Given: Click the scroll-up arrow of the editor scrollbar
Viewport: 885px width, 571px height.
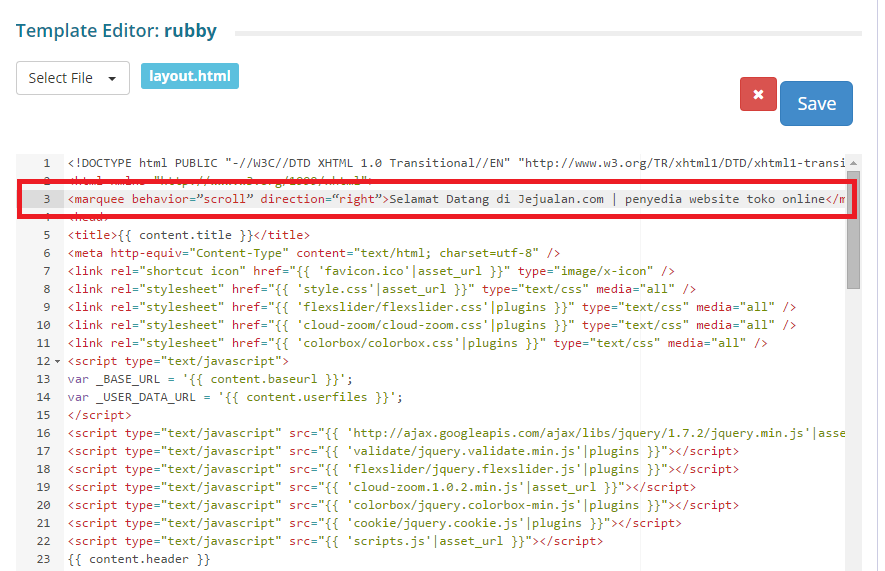Looking at the screenshot, I should click(853, 163).
